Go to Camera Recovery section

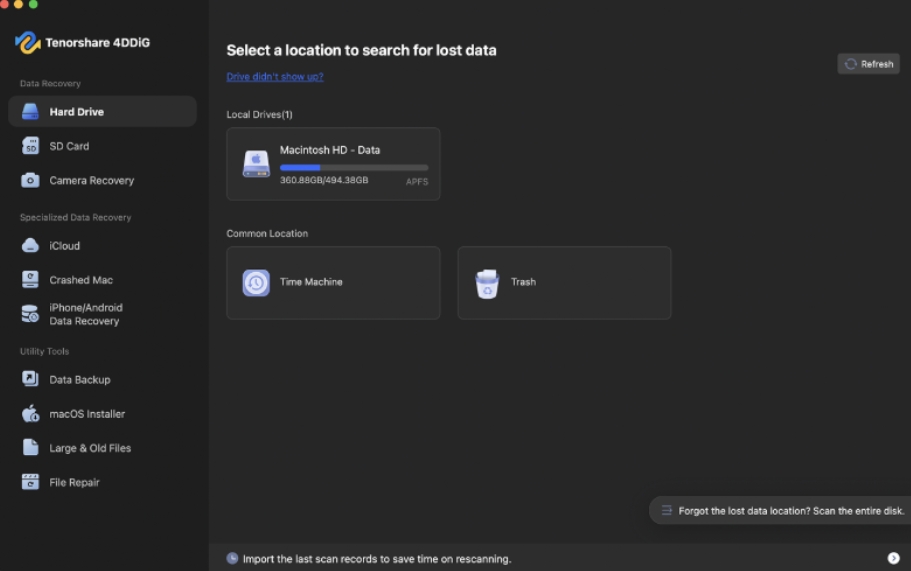pos(102,180)
